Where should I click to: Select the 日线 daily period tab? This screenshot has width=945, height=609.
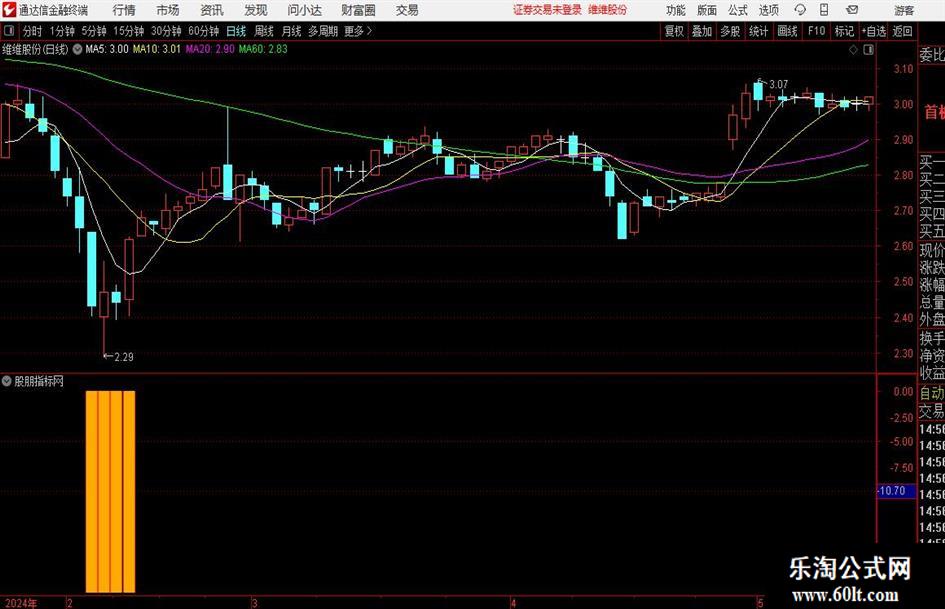236,31
